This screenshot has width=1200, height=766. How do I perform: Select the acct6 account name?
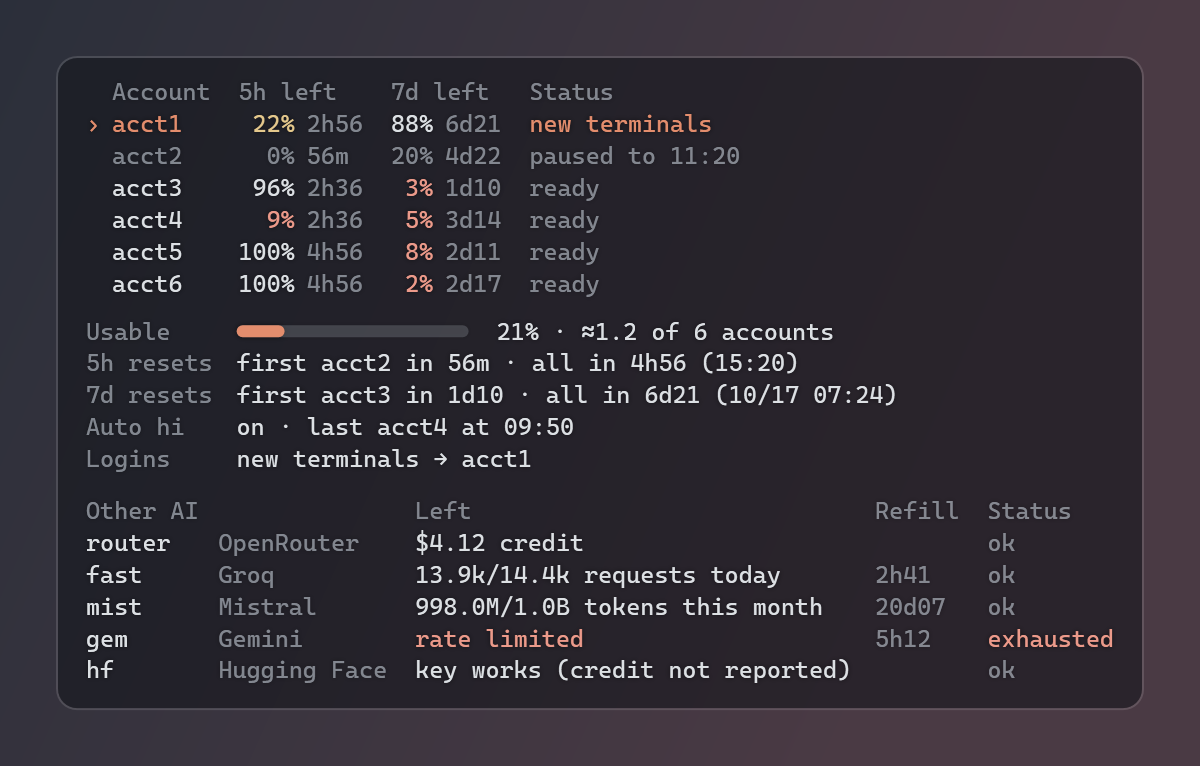click(x=147, y=285)
